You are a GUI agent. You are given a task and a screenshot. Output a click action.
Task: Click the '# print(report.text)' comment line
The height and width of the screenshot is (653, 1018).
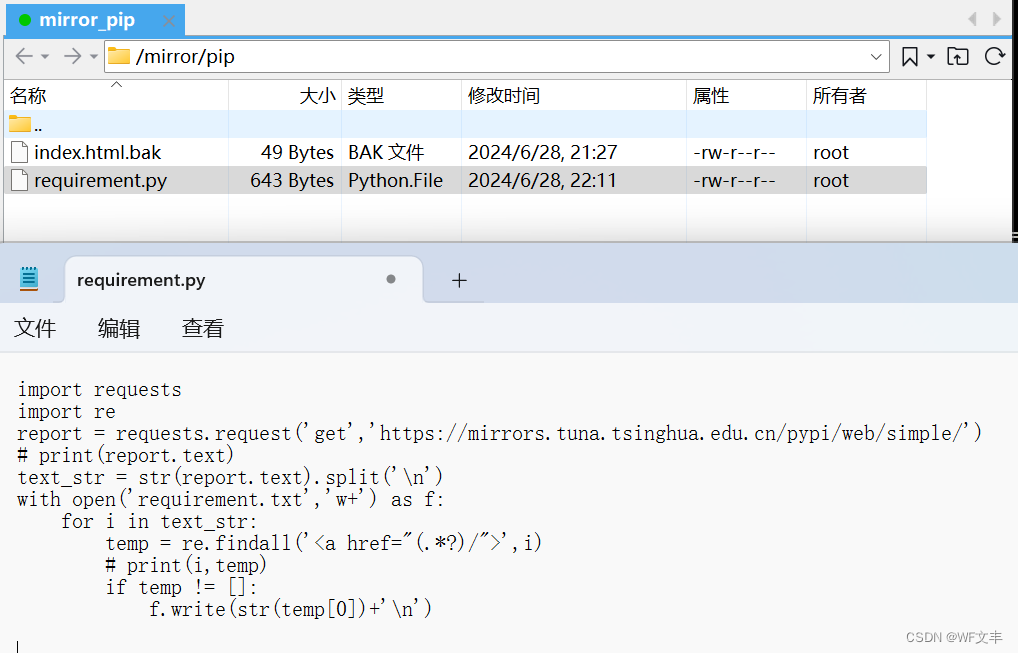(125, 456)
